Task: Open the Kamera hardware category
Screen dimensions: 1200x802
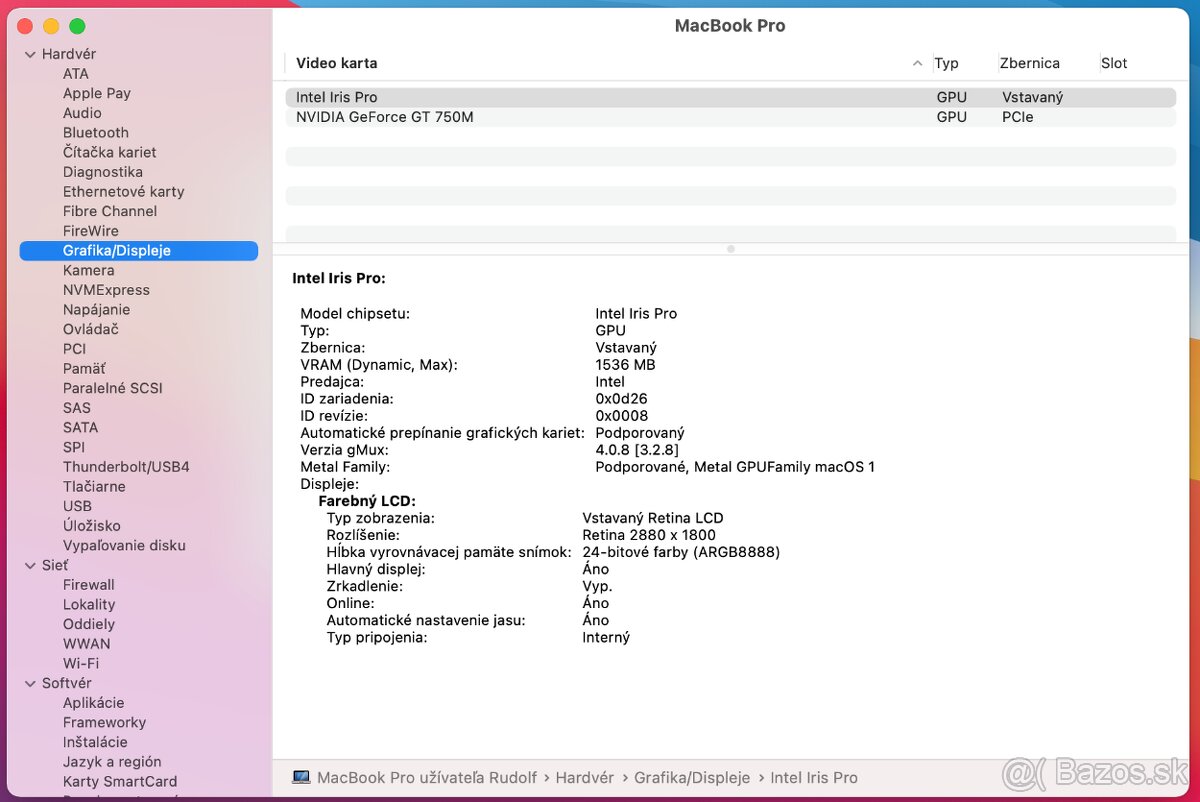Action: pyautogui.click(x=88, y=269)
